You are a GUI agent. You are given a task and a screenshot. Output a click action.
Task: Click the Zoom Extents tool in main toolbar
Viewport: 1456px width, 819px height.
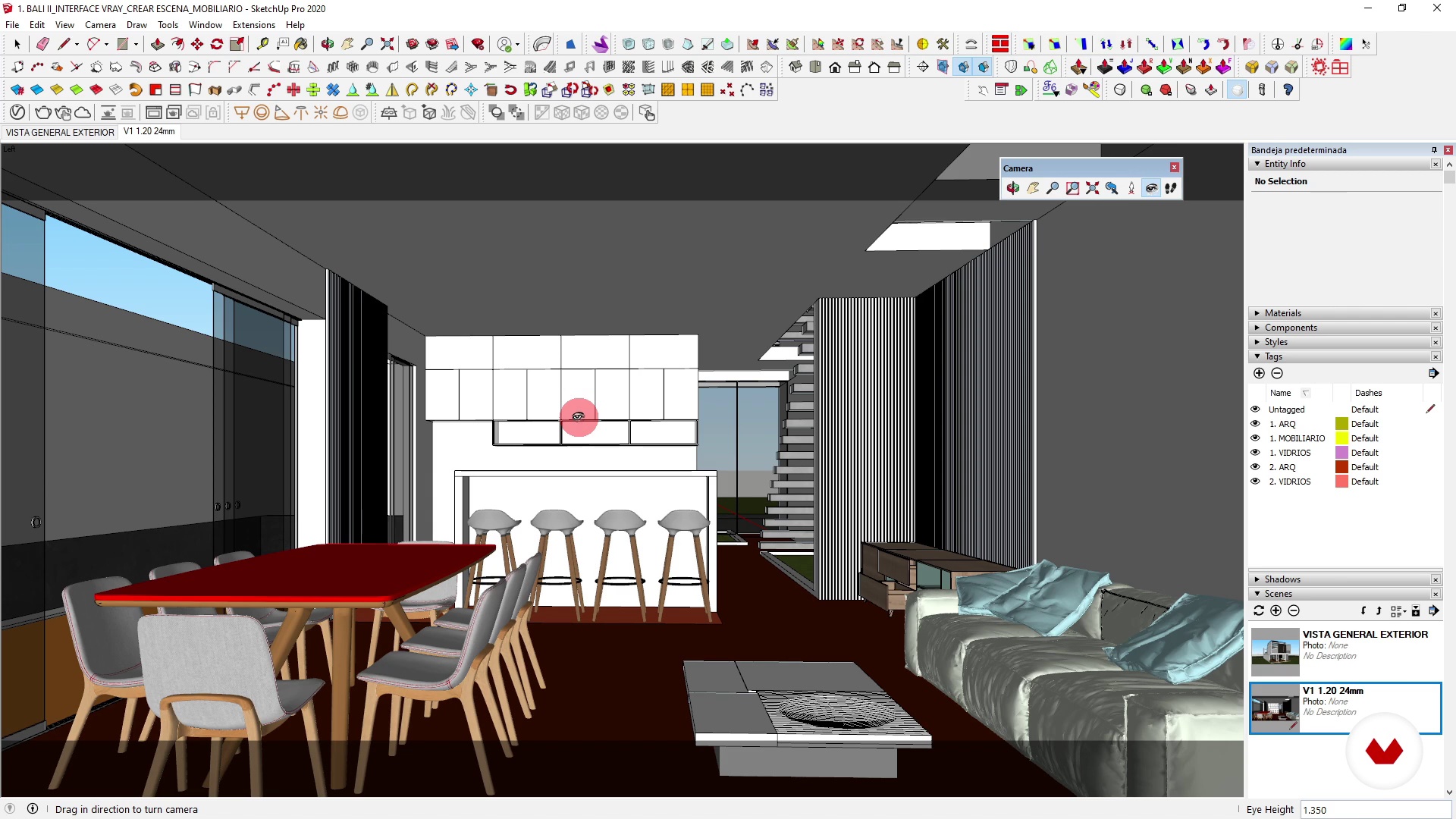click(387, 44)
